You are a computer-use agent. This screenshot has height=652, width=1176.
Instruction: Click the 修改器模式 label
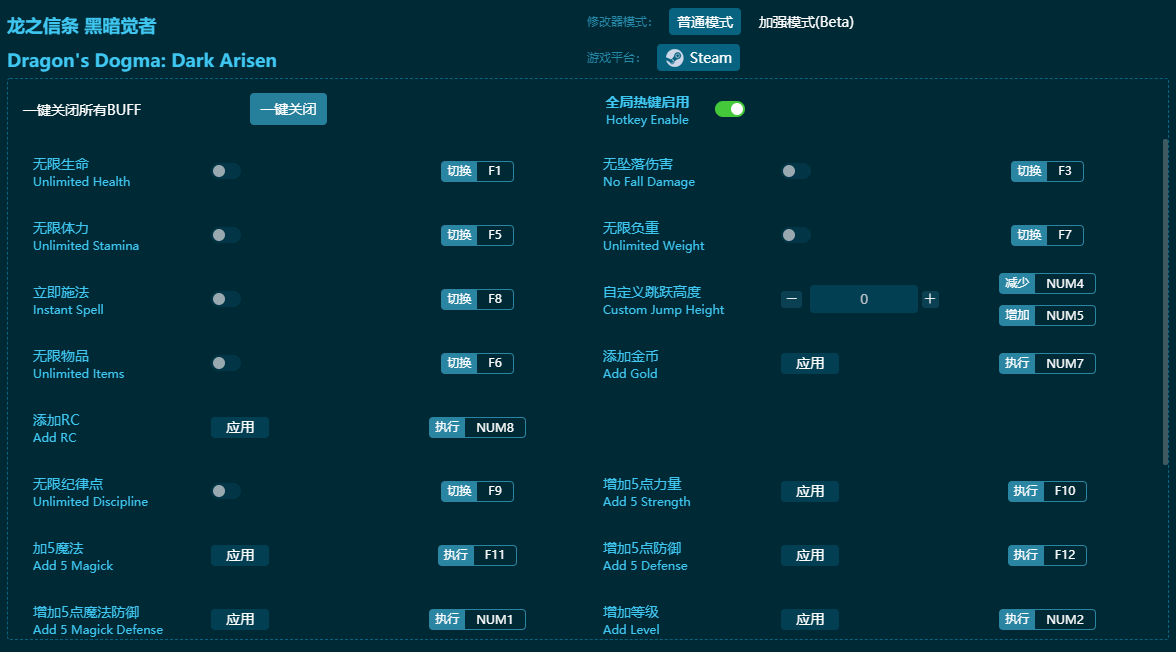click(x=620, y=22)
